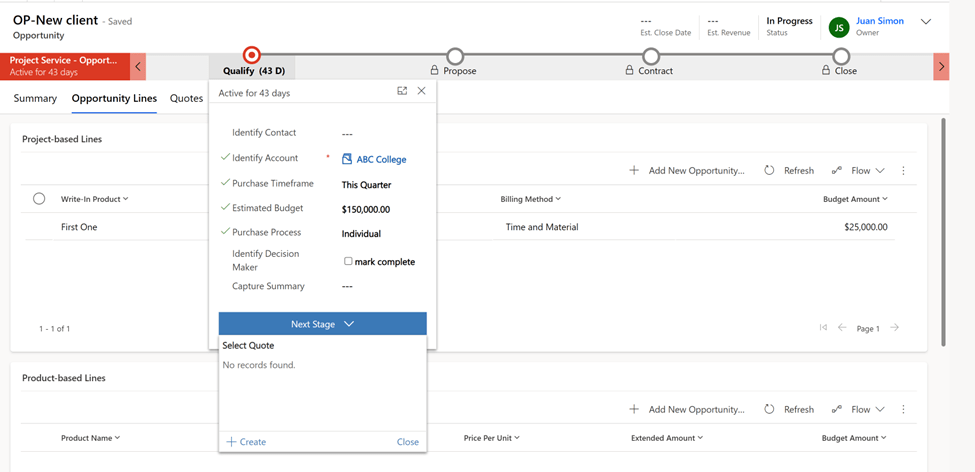Click the previous stage arrow on process bar
This screenshot has height=472, width=975.
[x=139, y=66]
